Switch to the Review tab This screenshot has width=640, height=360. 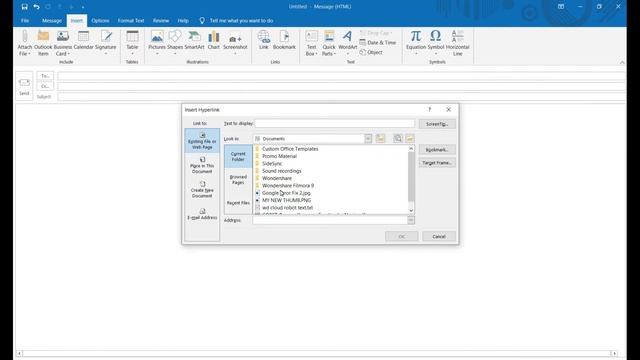coord(161,20)
